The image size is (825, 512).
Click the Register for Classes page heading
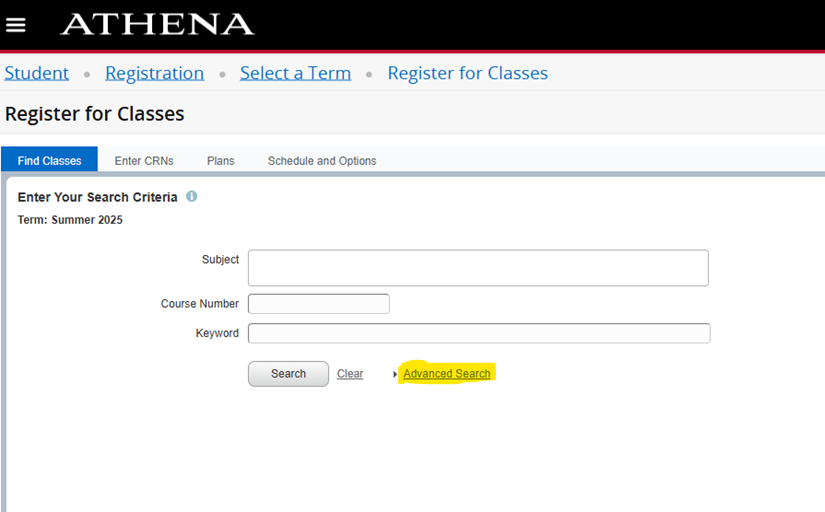[x=95, y=114]
